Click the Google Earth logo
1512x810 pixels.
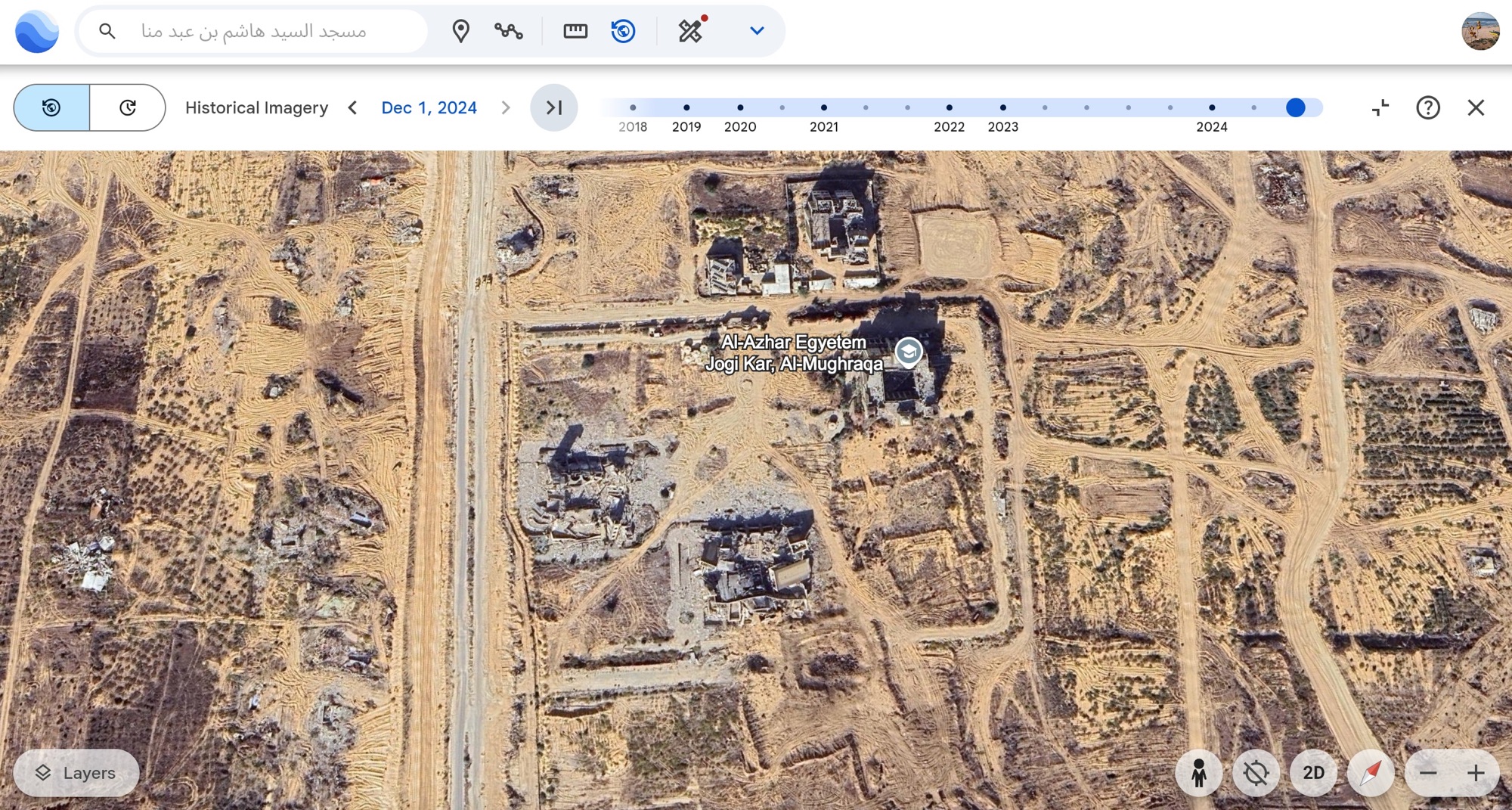(36, 31)
